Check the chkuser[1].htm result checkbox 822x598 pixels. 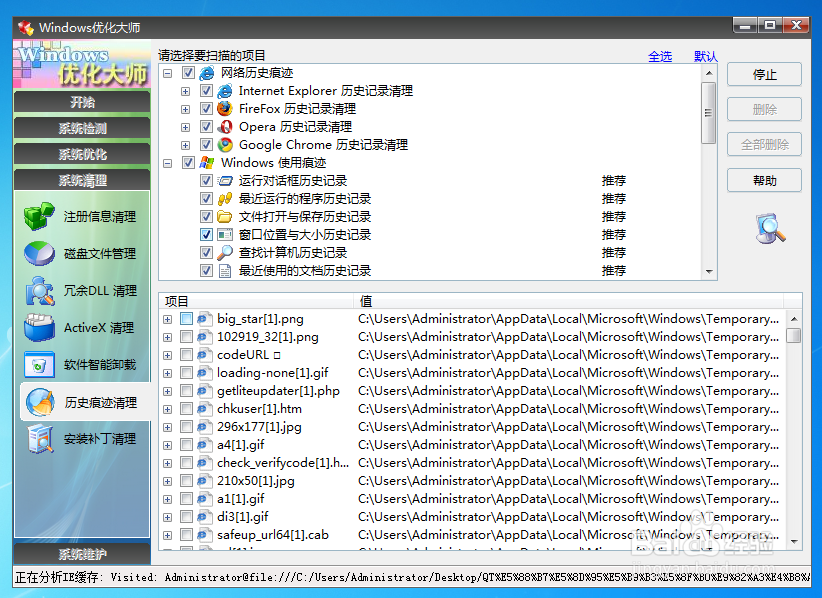click(x=186, y=409)
